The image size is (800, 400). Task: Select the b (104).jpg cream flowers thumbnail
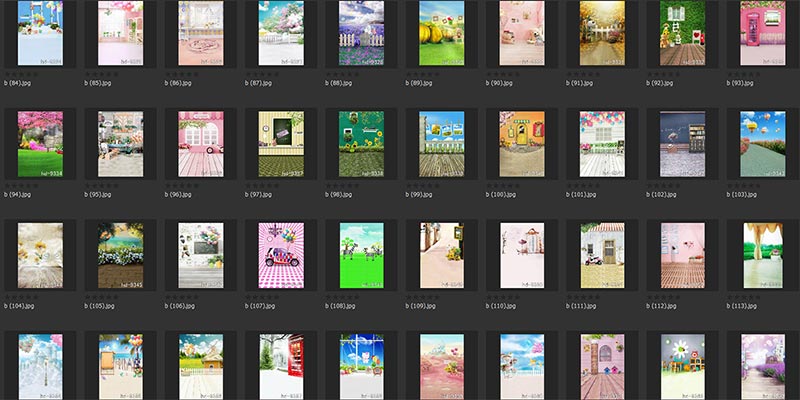pyautogui.click(x=40, y=255)
